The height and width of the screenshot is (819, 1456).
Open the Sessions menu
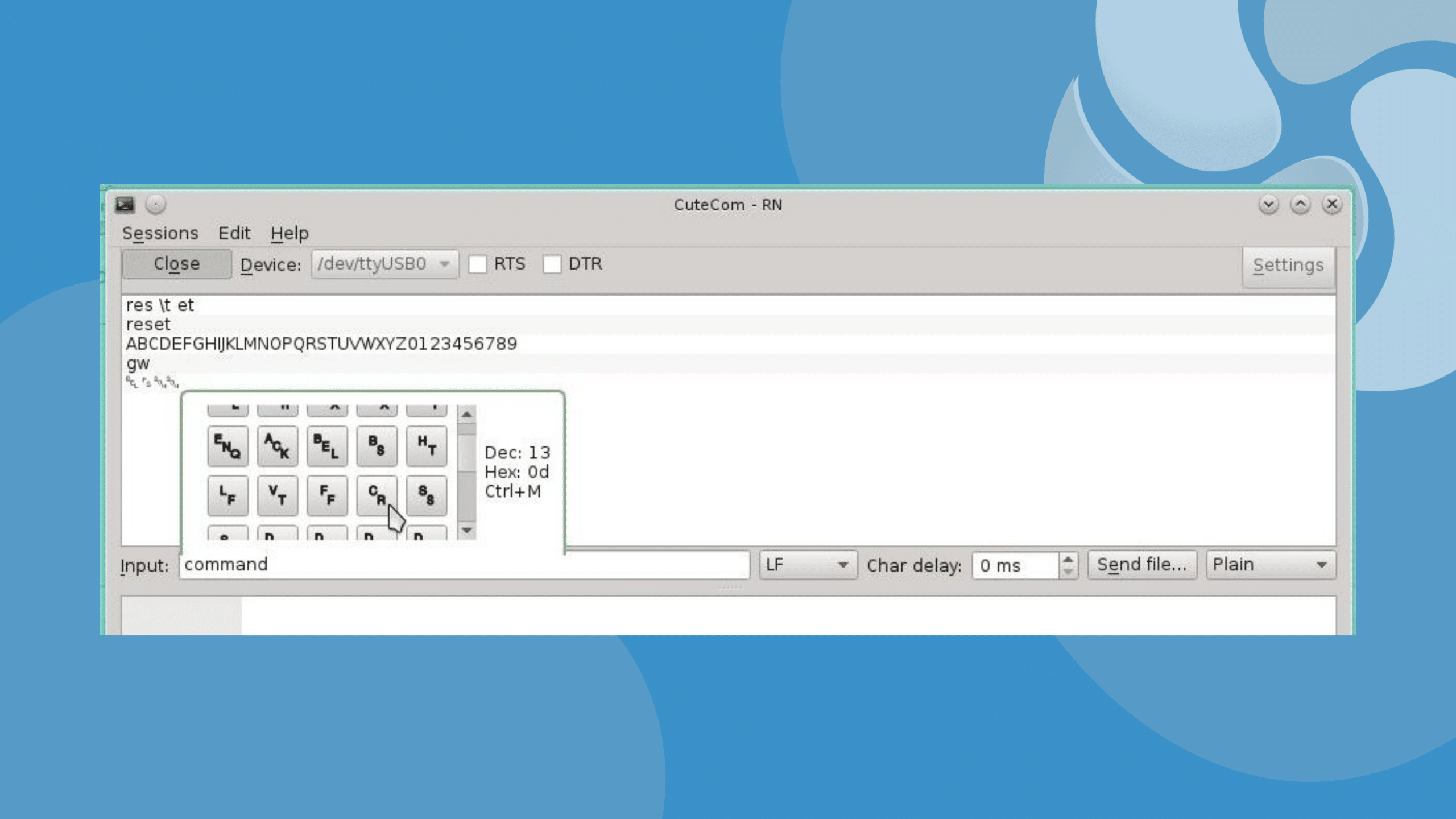click(x=160, y=233)
